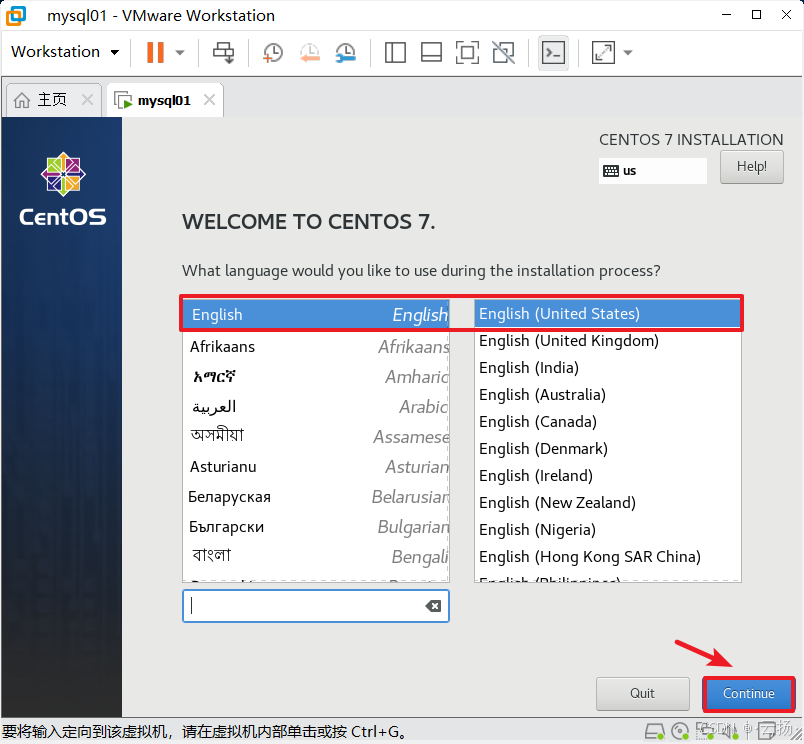Choose English (Australia) locale
The height and width of the screenshot is (744, 804).
607,394
